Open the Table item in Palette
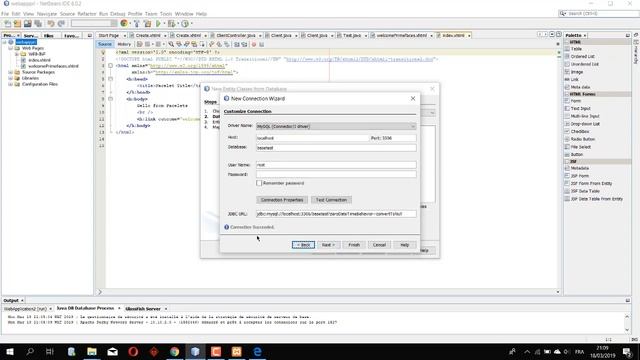This screenshot has height=360, width=640. [576, 49]
